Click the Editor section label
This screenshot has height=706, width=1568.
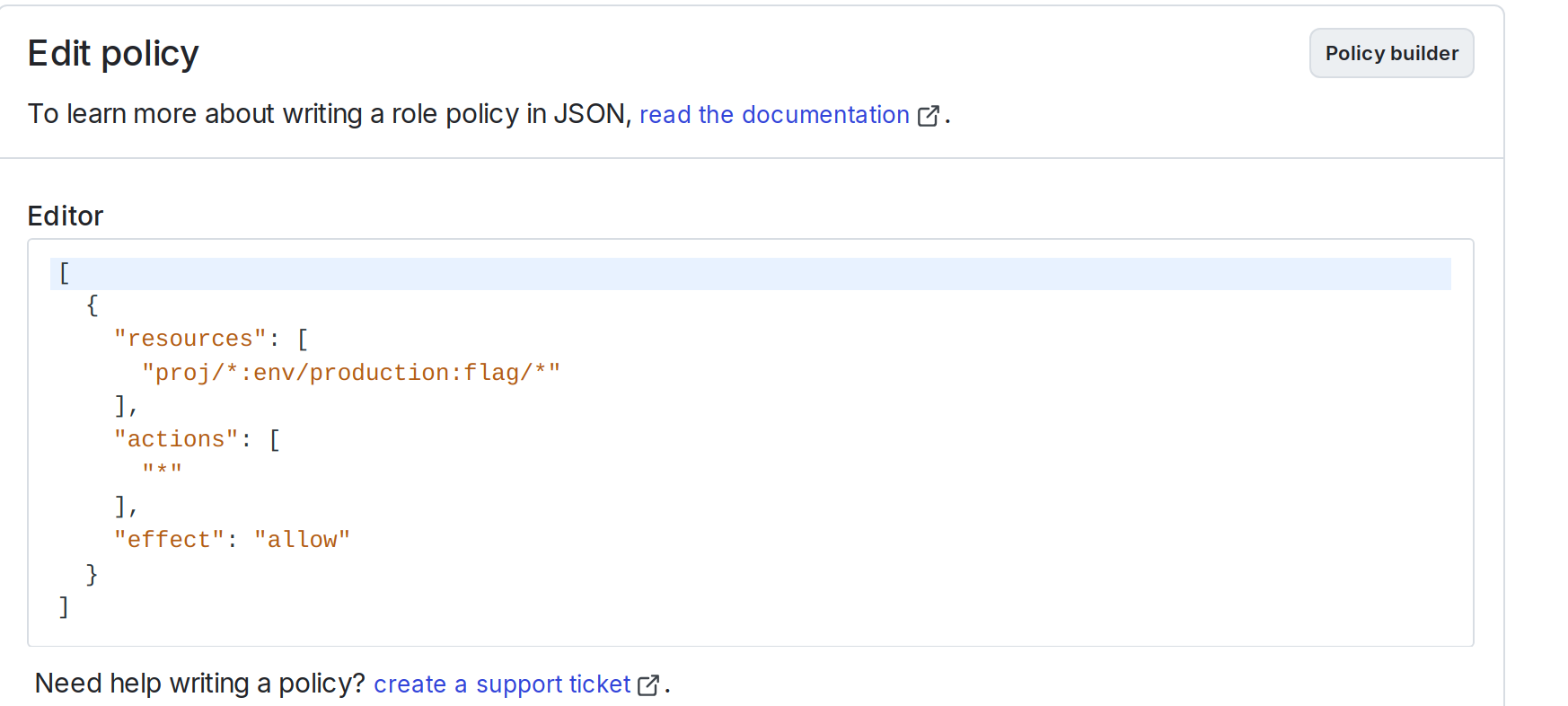[x=66, y=216]
